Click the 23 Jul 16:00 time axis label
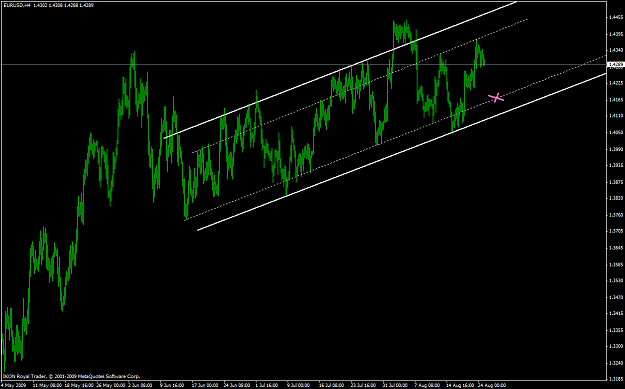This screenshot has height=389, width=625. tap(364, 385)
